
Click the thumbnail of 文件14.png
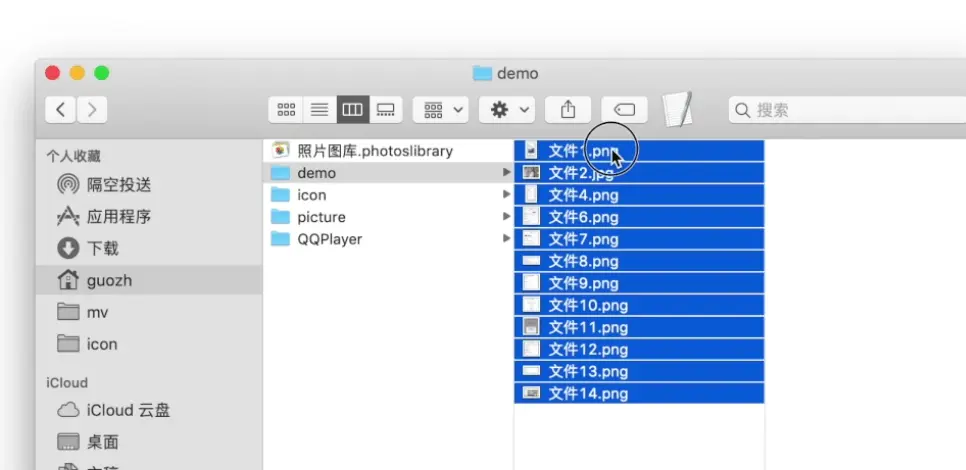[x=531, y=393]
